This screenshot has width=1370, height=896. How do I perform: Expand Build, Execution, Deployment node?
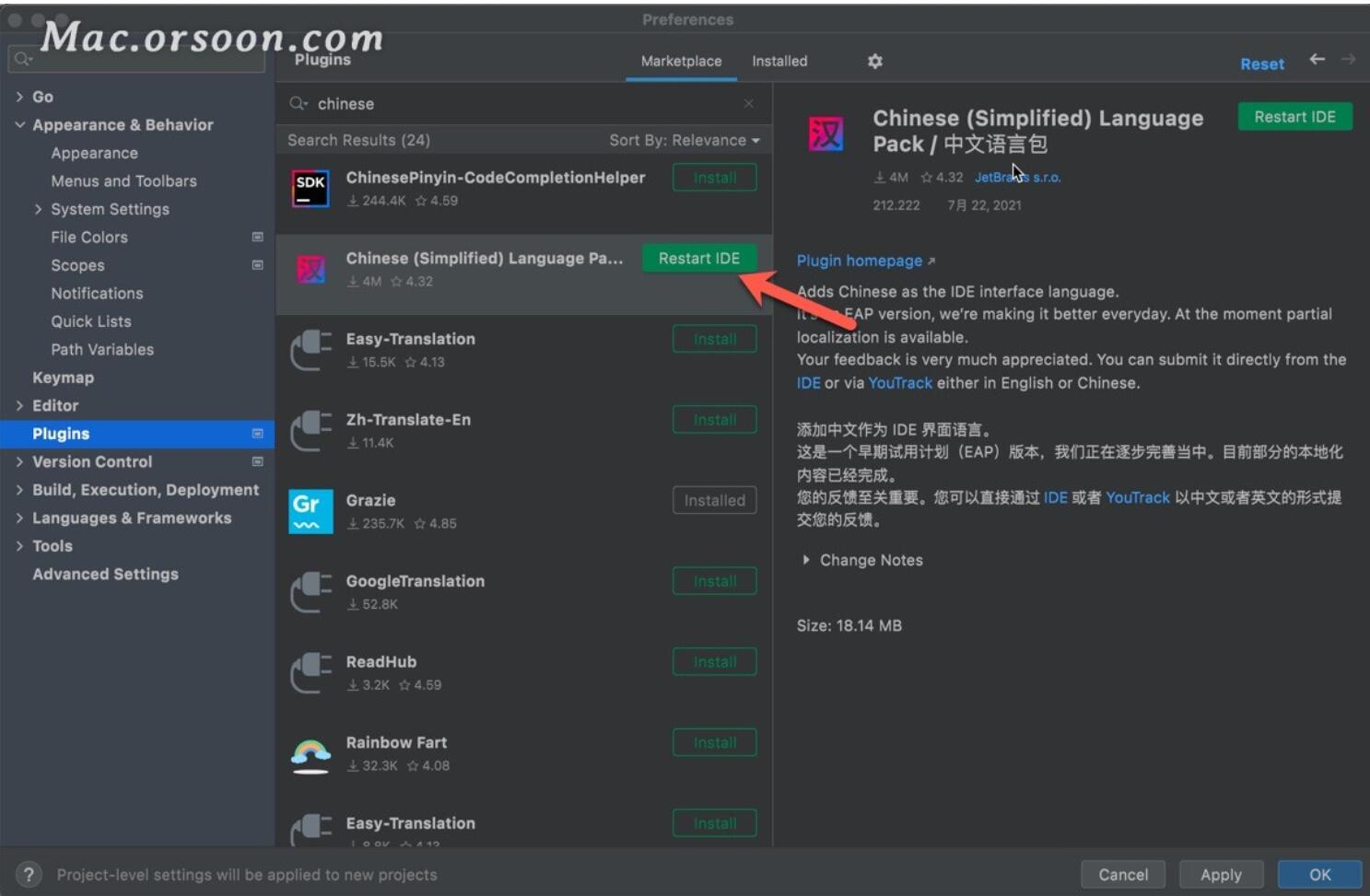pos(19,490)
